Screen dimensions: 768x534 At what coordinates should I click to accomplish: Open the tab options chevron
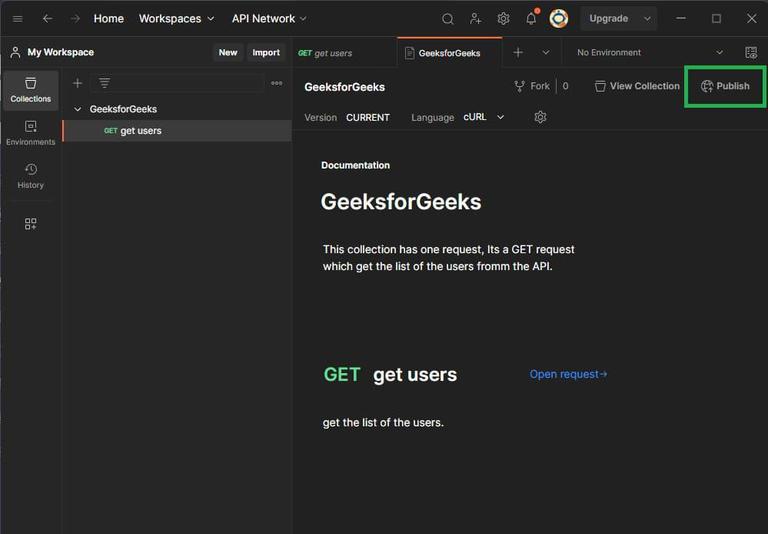546,52
